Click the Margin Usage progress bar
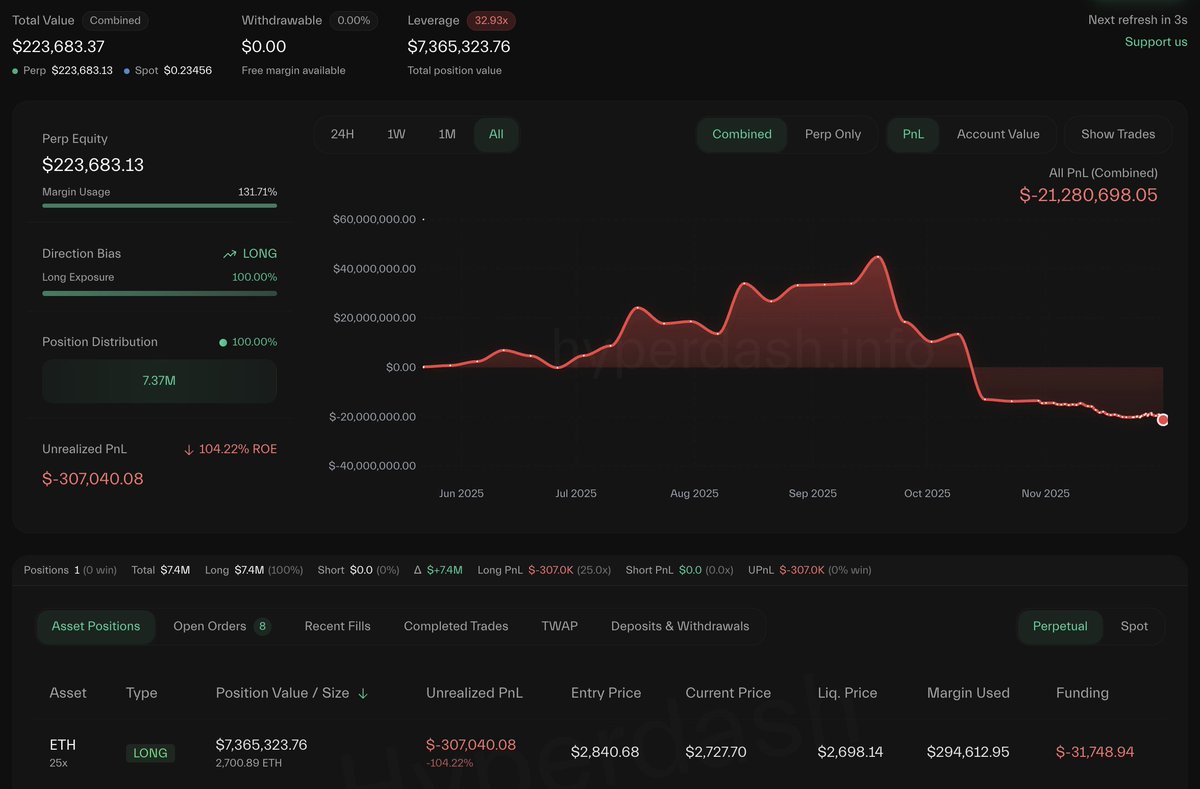 tap(159, 205)
